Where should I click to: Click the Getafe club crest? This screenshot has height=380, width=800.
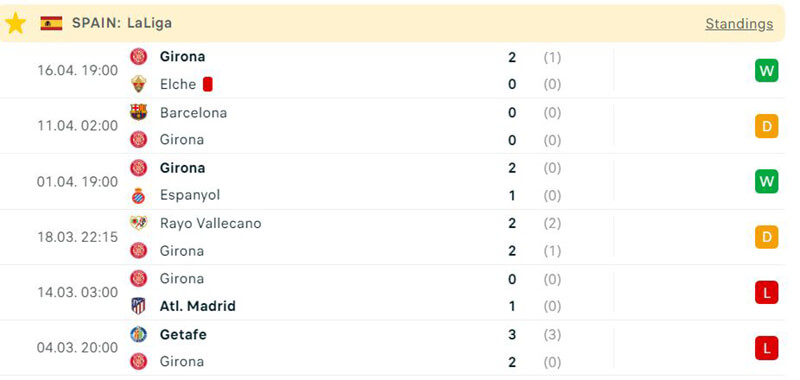138,335
